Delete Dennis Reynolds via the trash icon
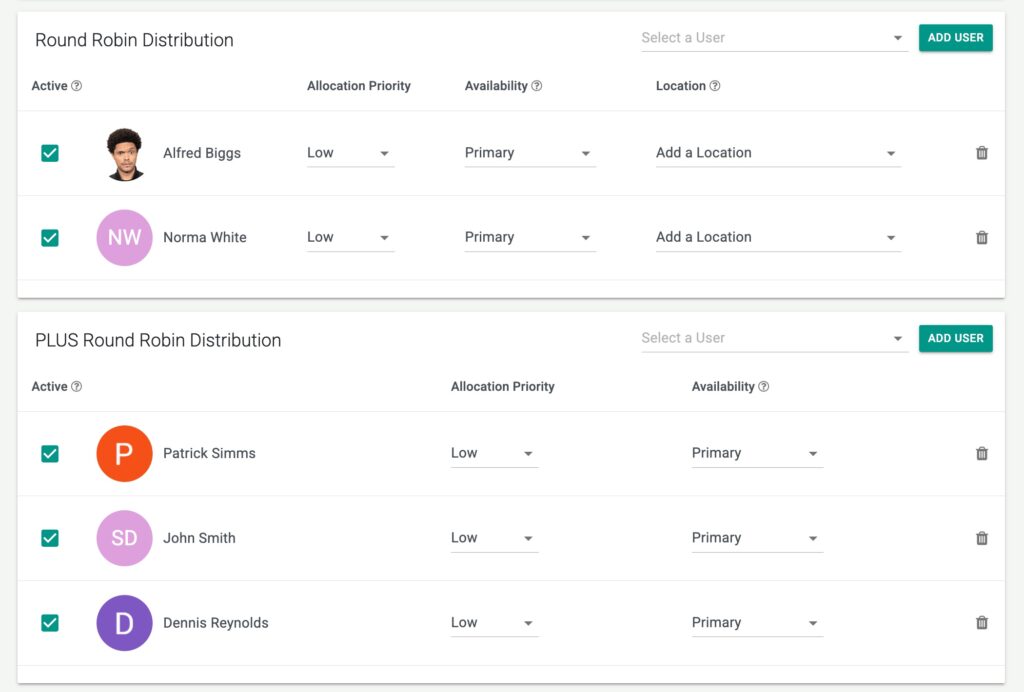The image size is (1024, 692). coord(981,623)
